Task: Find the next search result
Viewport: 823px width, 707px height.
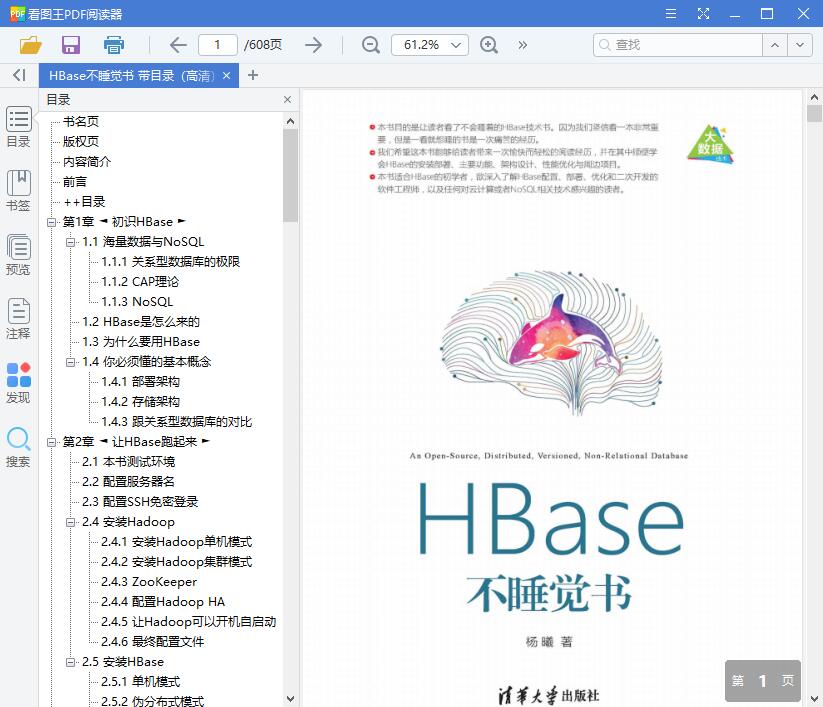Action: click(800, 45)
